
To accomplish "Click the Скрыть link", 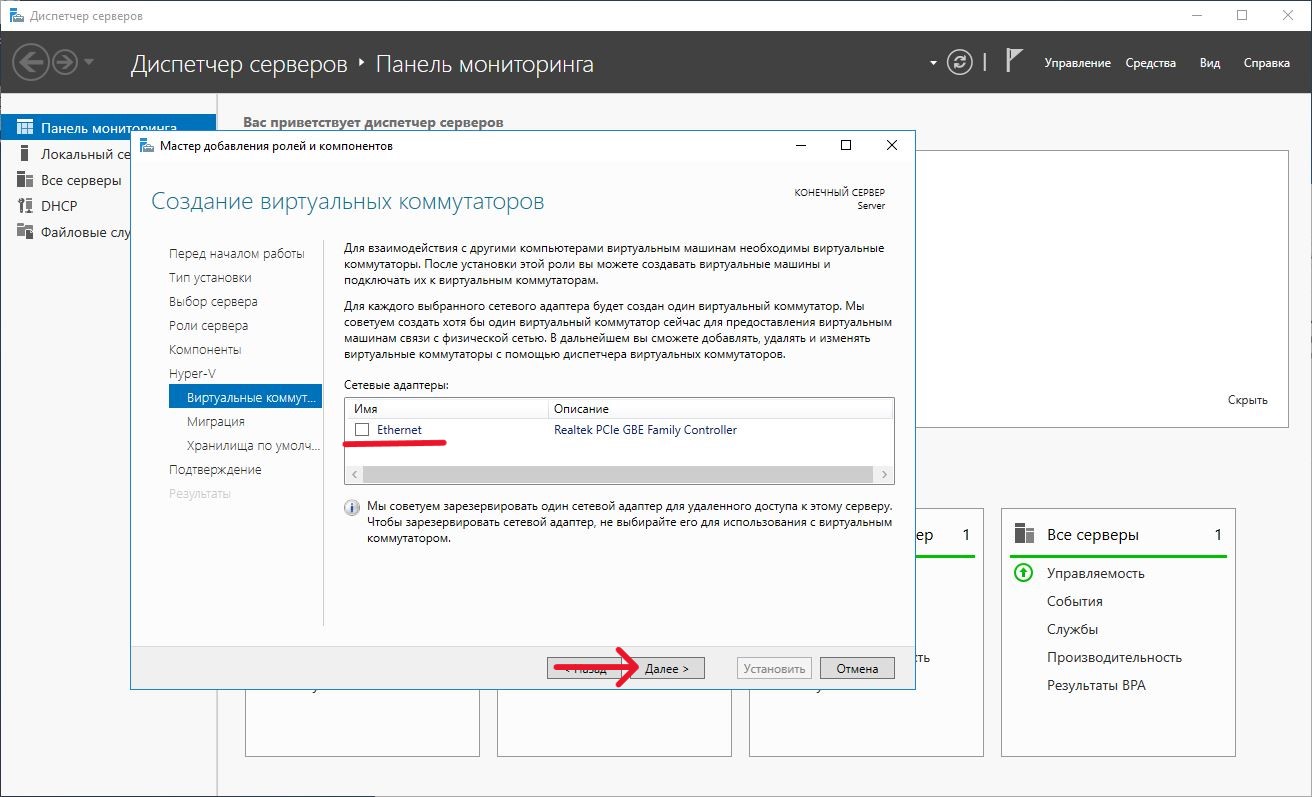I will click(x=1247, y=400).
